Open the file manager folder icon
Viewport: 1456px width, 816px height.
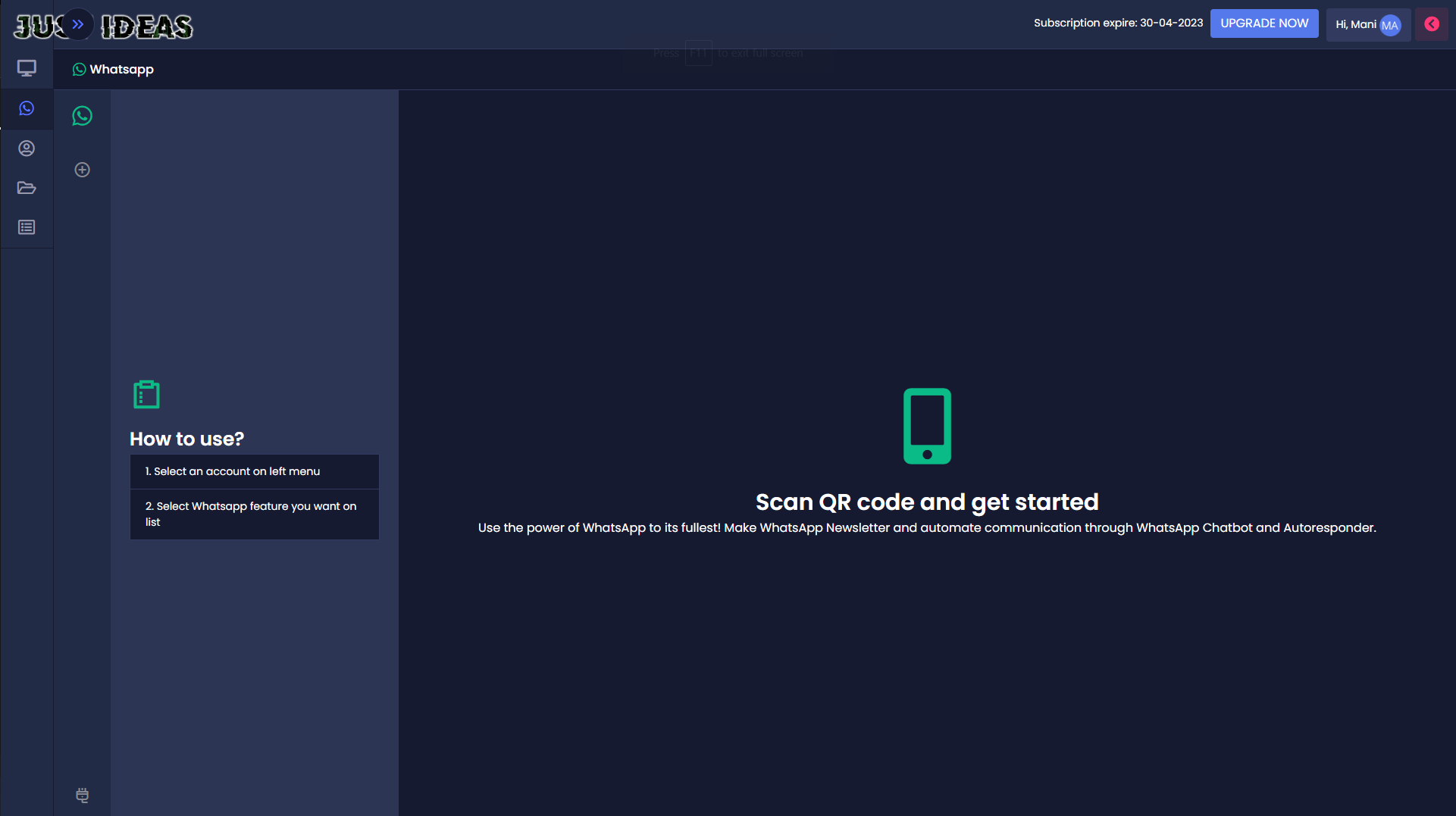click(x=27, y=188)
